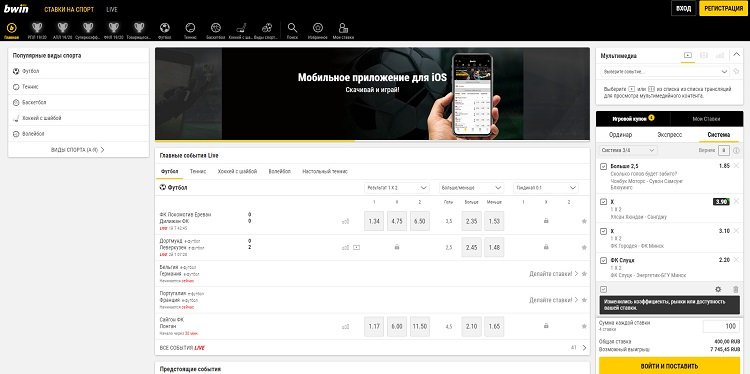Switch to Ординар bet tab
This screenshot has width=750, height=374.
pyautogui.click(x=620, y=135)
